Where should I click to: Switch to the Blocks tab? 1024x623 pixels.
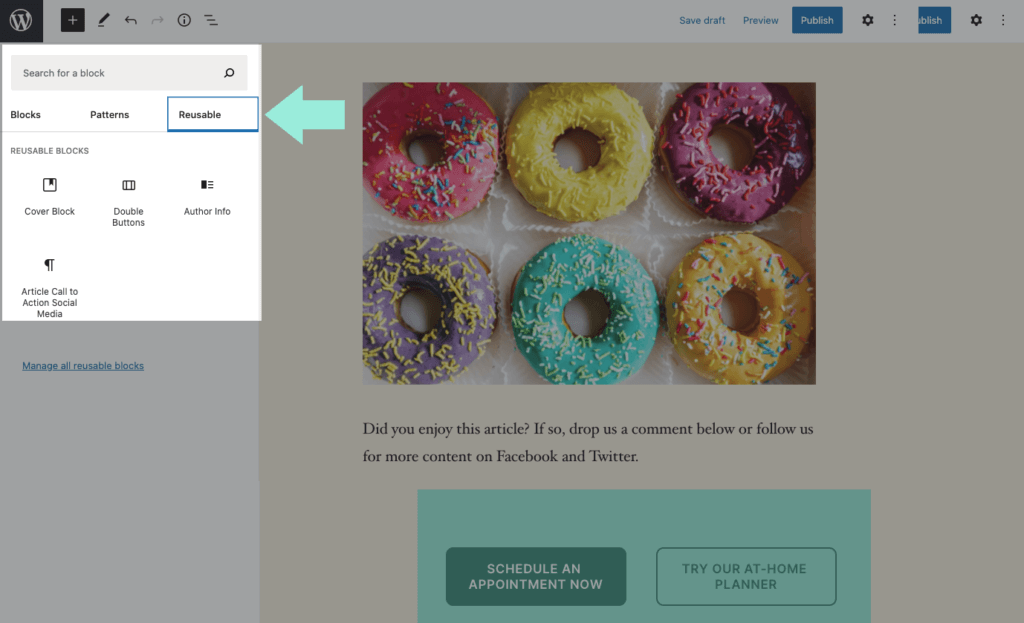26,115
